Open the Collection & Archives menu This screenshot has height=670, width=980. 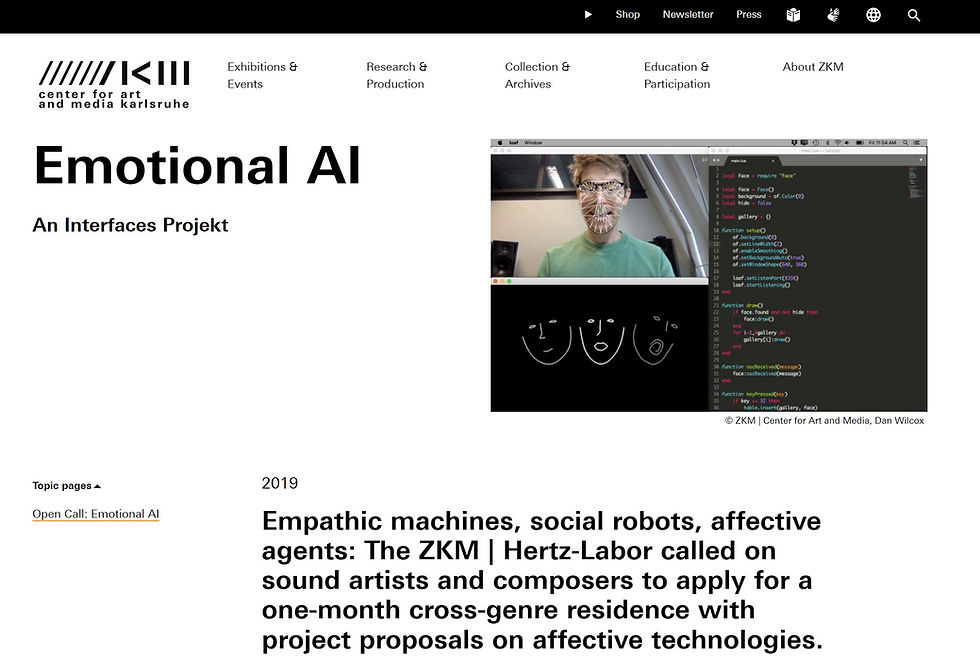coord(538,75)
